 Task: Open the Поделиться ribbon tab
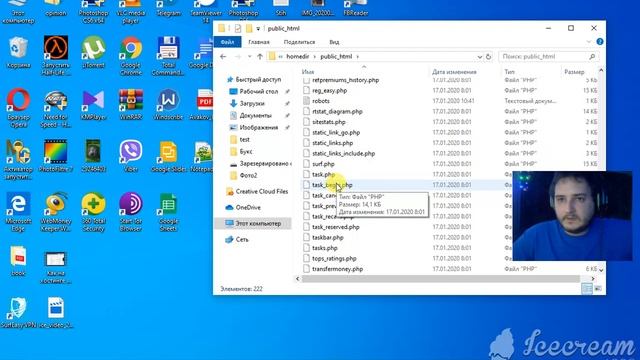299,42
